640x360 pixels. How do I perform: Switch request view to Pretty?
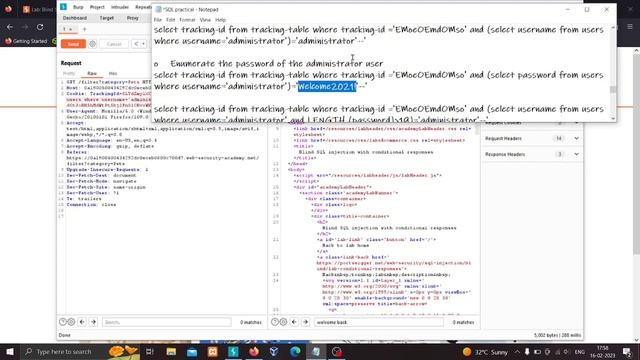pos(69,73)
